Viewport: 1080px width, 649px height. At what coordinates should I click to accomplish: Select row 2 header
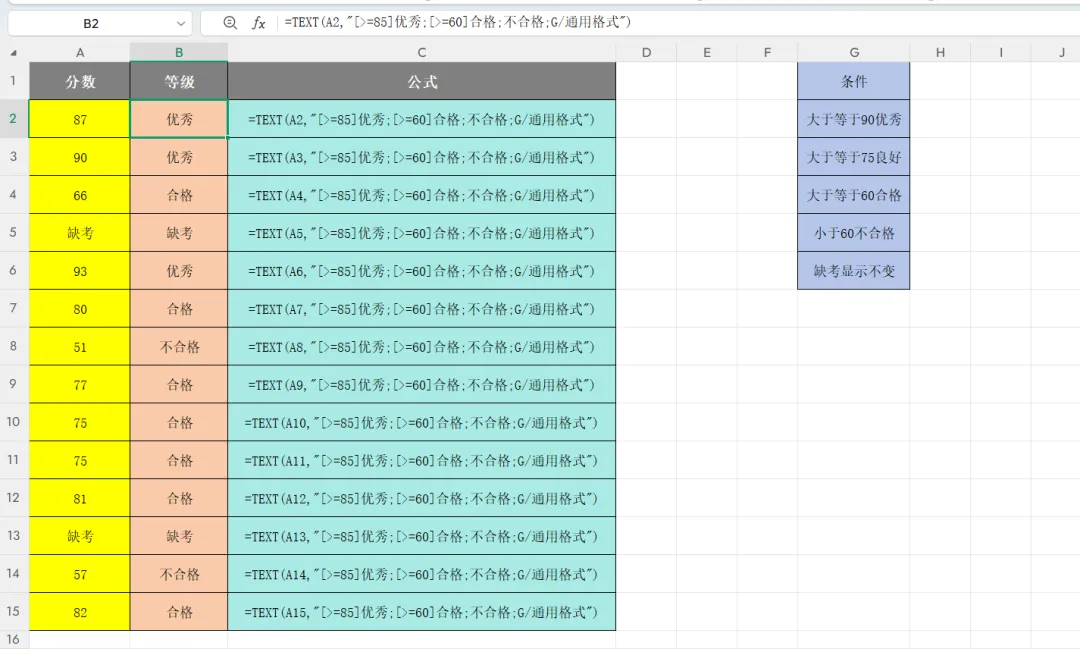14,119
